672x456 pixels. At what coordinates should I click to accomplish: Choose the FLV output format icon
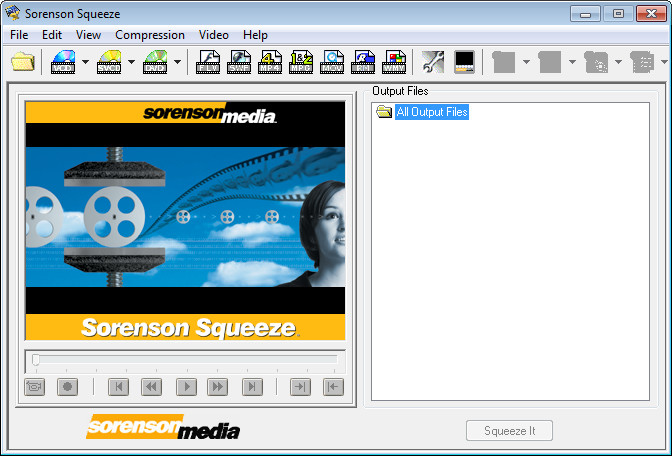click(208, 62)
